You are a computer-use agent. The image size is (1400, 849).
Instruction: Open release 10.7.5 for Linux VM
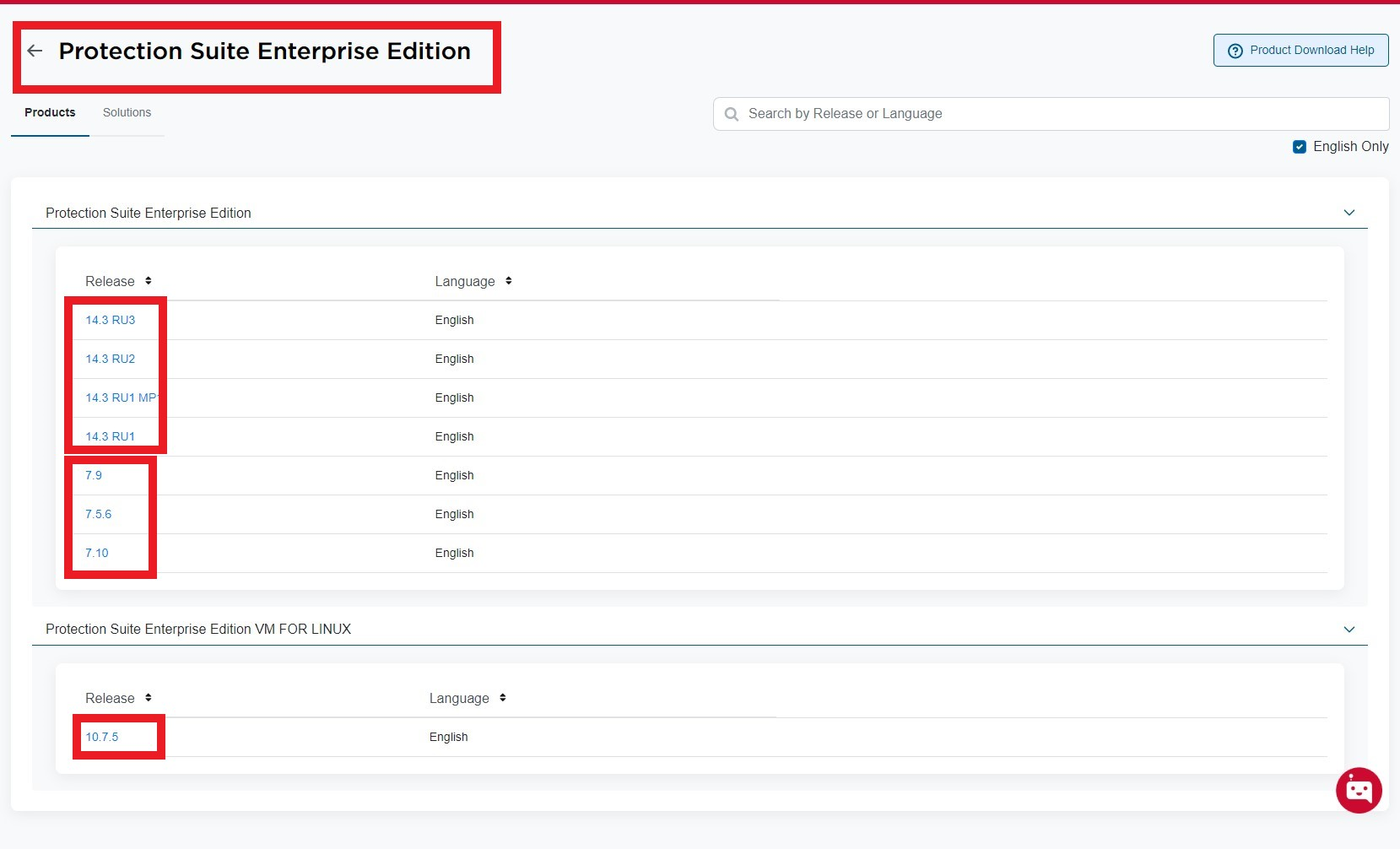tap(101, 737)
